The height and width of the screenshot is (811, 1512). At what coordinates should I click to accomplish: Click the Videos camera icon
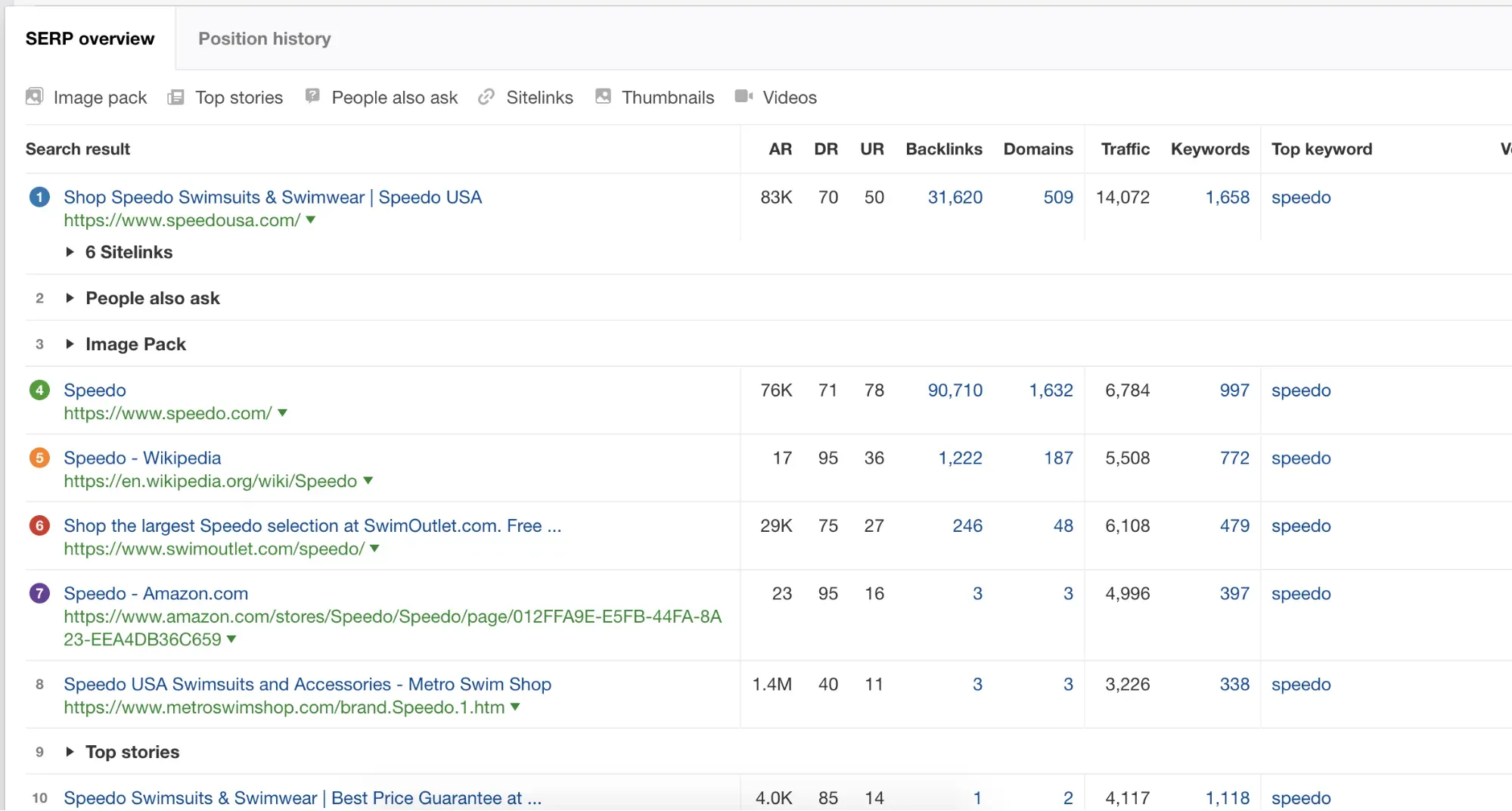click(744, 96)
